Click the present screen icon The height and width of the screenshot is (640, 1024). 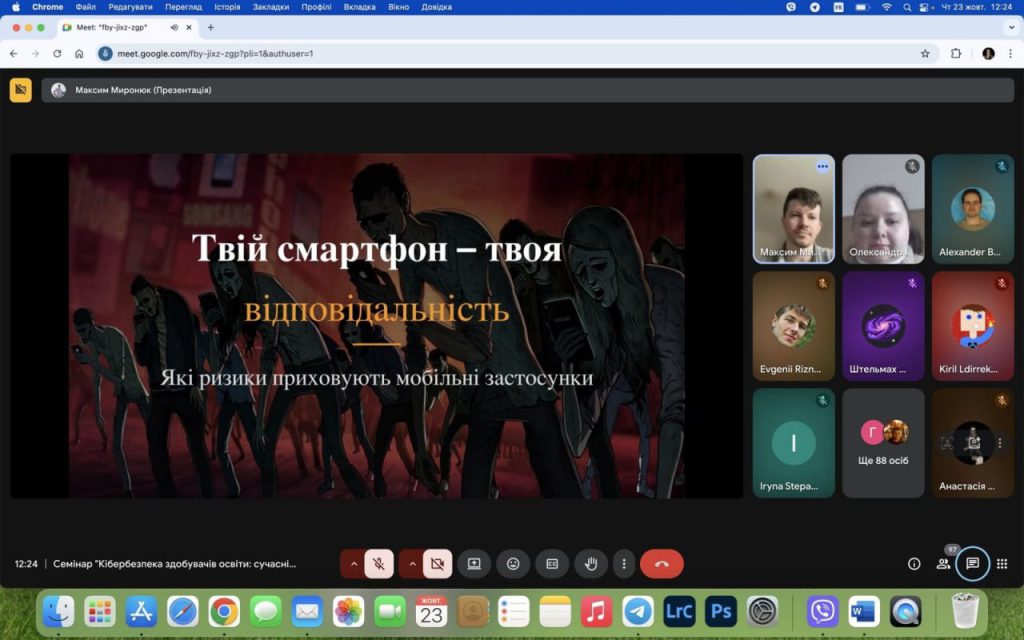point(474,564)
